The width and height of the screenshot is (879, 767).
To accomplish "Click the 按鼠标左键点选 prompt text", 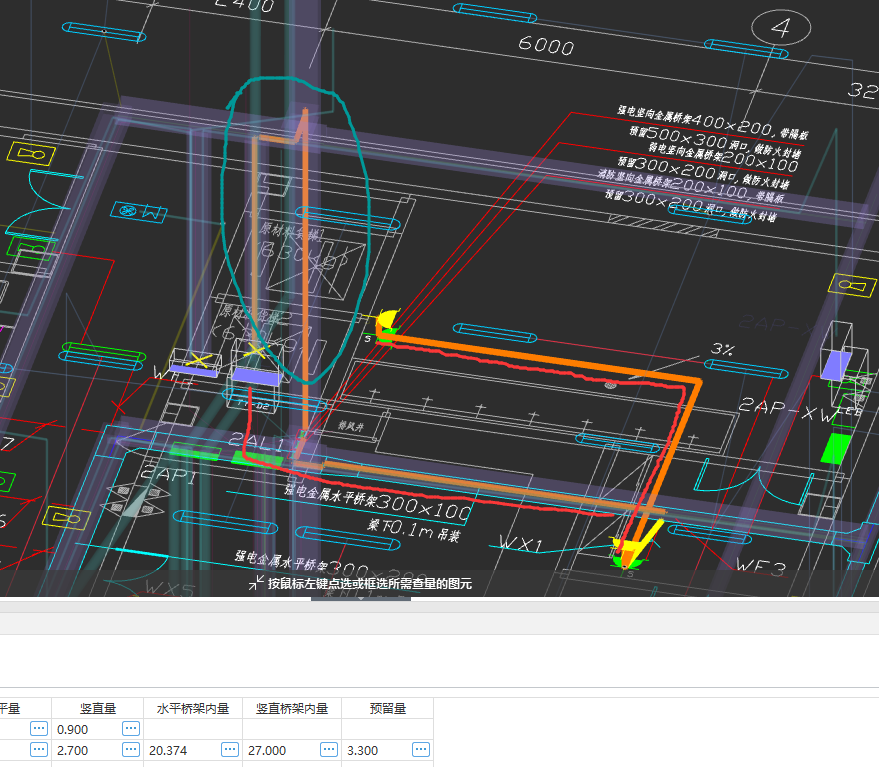I will click(x=369, y=583).
